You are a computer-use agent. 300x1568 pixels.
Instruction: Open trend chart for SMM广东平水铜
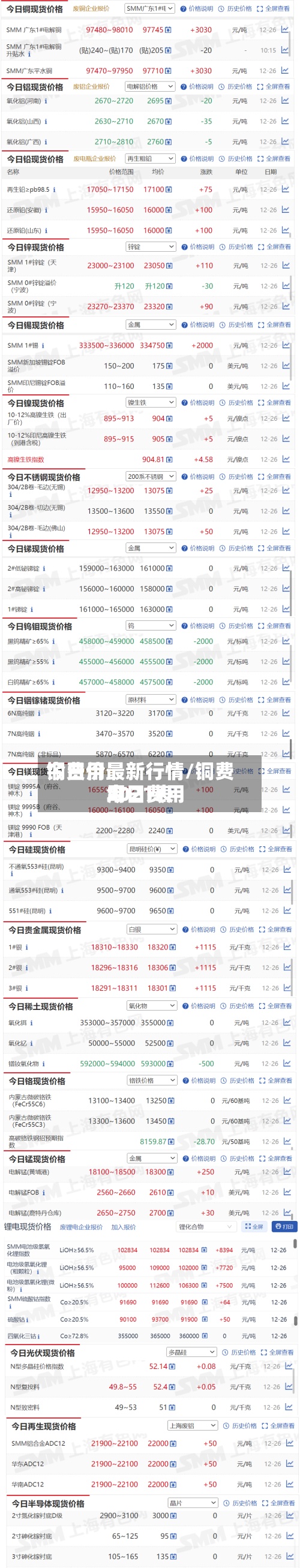point(285,71)
